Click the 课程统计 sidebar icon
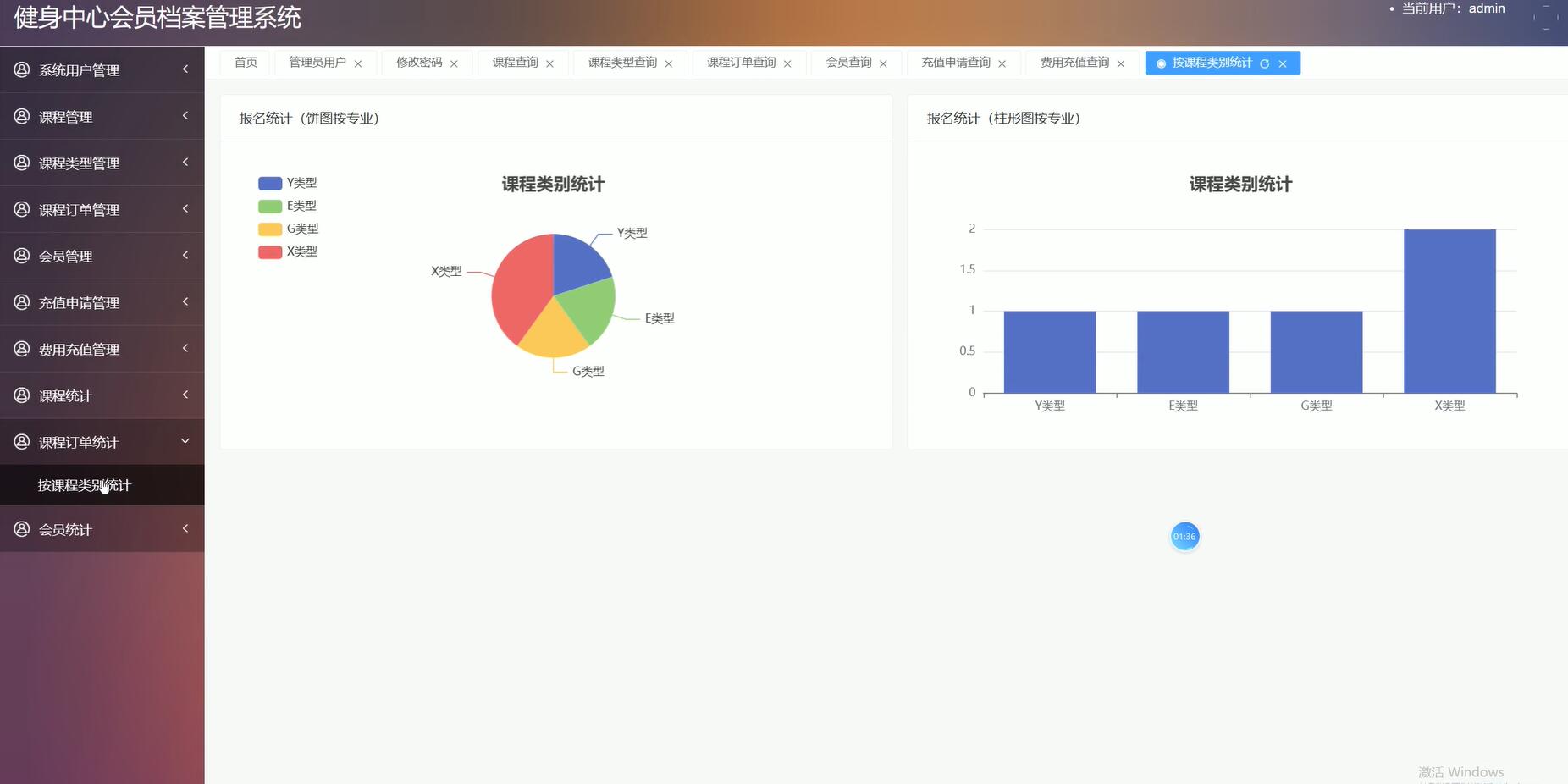Image resolution: width=1568 pixels, height=784 pixels. coord(21,395)
